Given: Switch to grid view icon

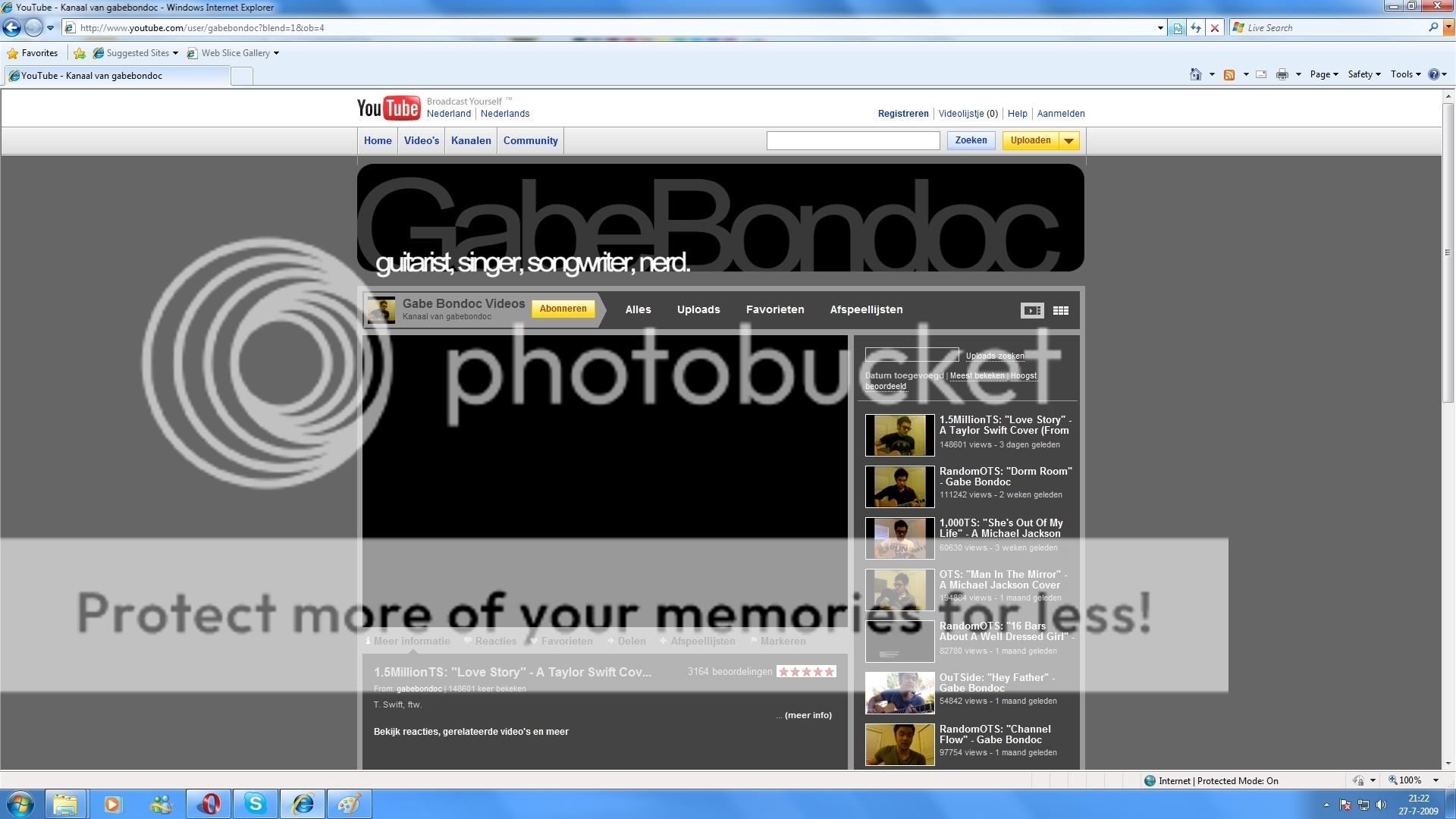Looking at the screenshot, I should click(1061, 310).
